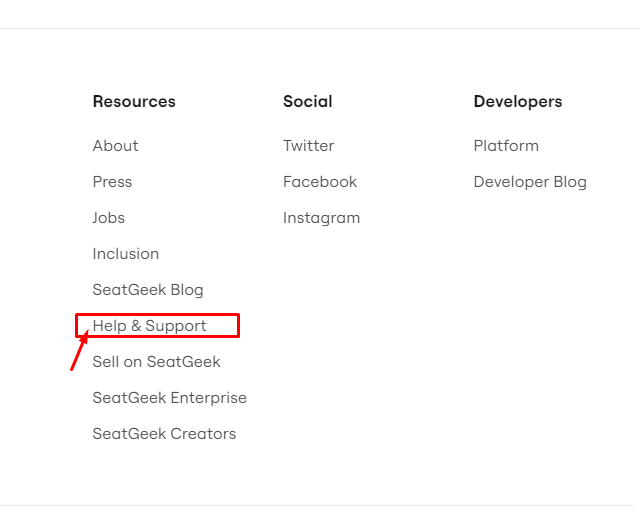The height and width of the screenshot is (512, 640).
Task: Open the Jobs page link
Action: tap(109, 218)
